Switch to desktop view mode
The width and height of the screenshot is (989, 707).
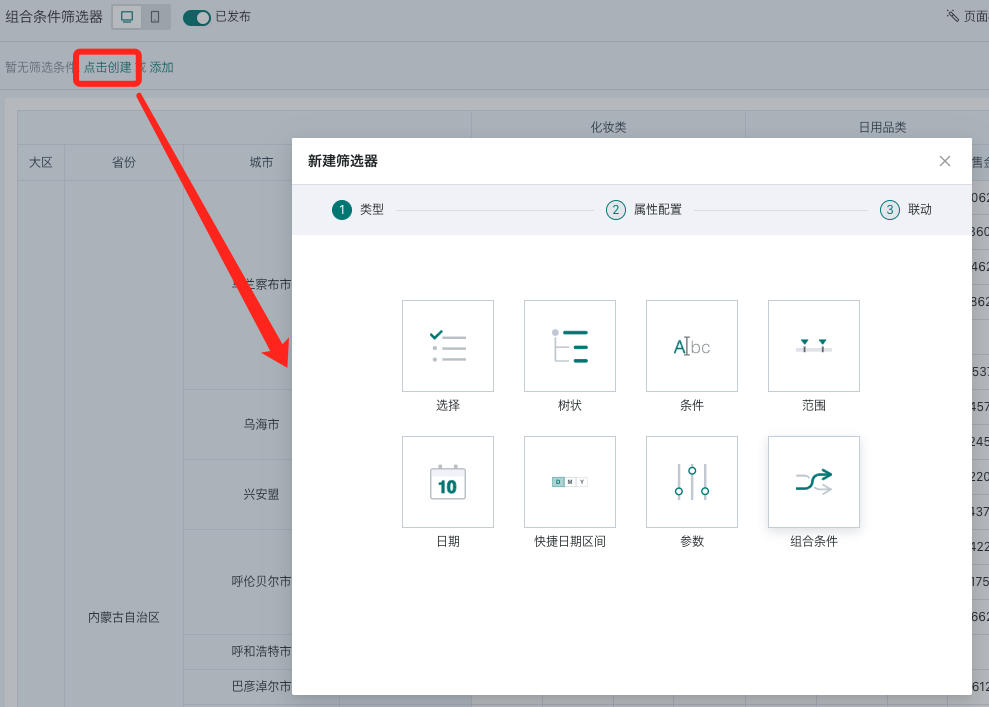127,17
